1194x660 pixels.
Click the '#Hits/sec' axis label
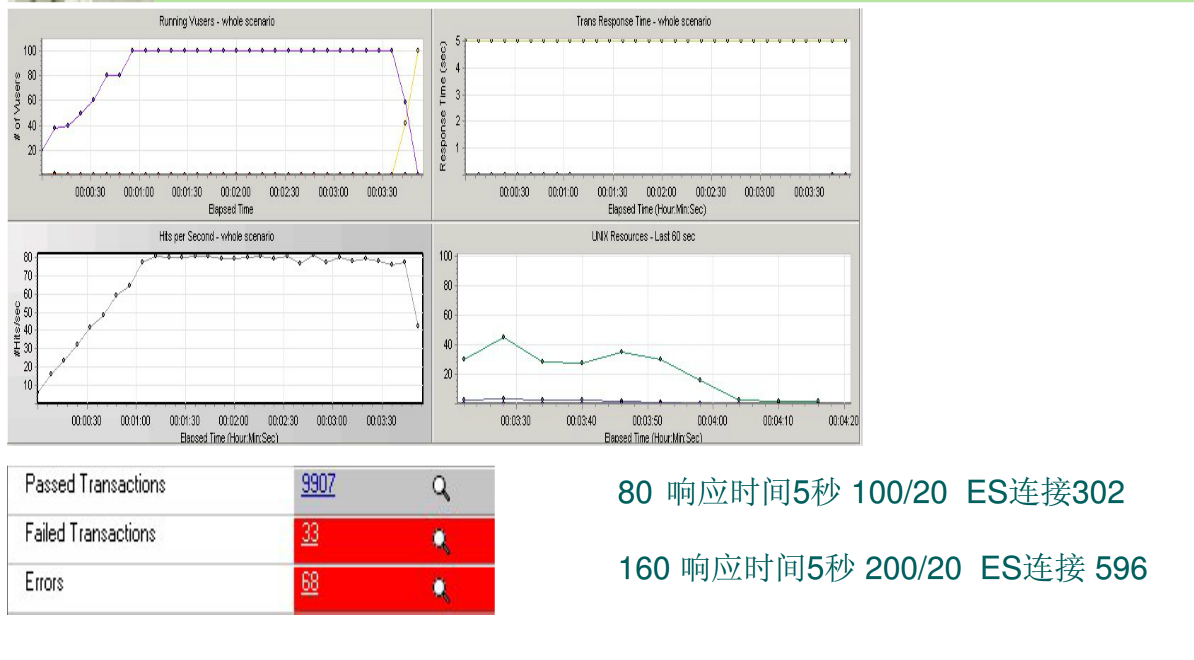tap(17, 329)
